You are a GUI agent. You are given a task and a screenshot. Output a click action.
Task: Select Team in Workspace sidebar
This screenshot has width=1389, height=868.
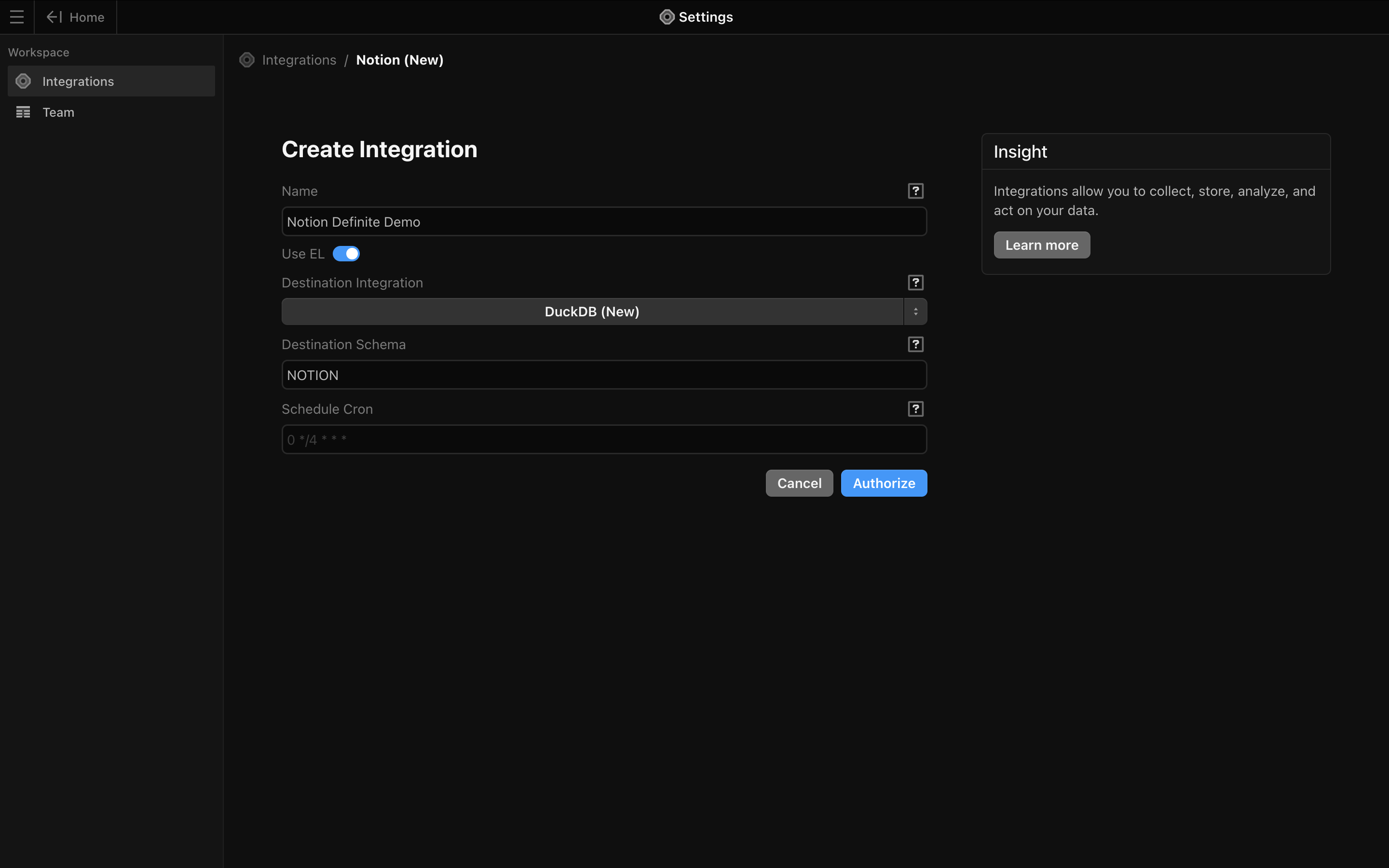click(58, 112)
